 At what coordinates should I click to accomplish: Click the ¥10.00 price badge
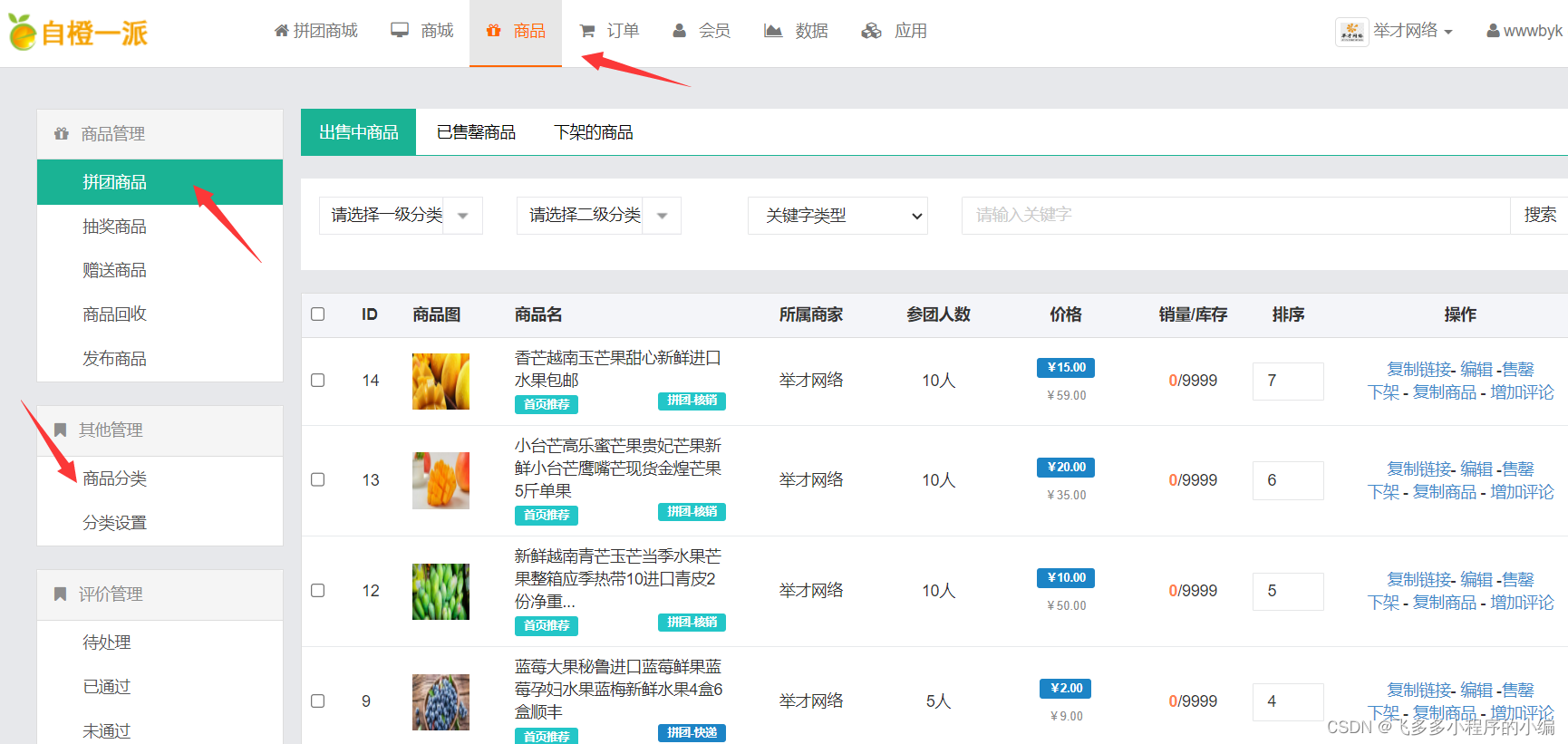[x=1066, y=577]
